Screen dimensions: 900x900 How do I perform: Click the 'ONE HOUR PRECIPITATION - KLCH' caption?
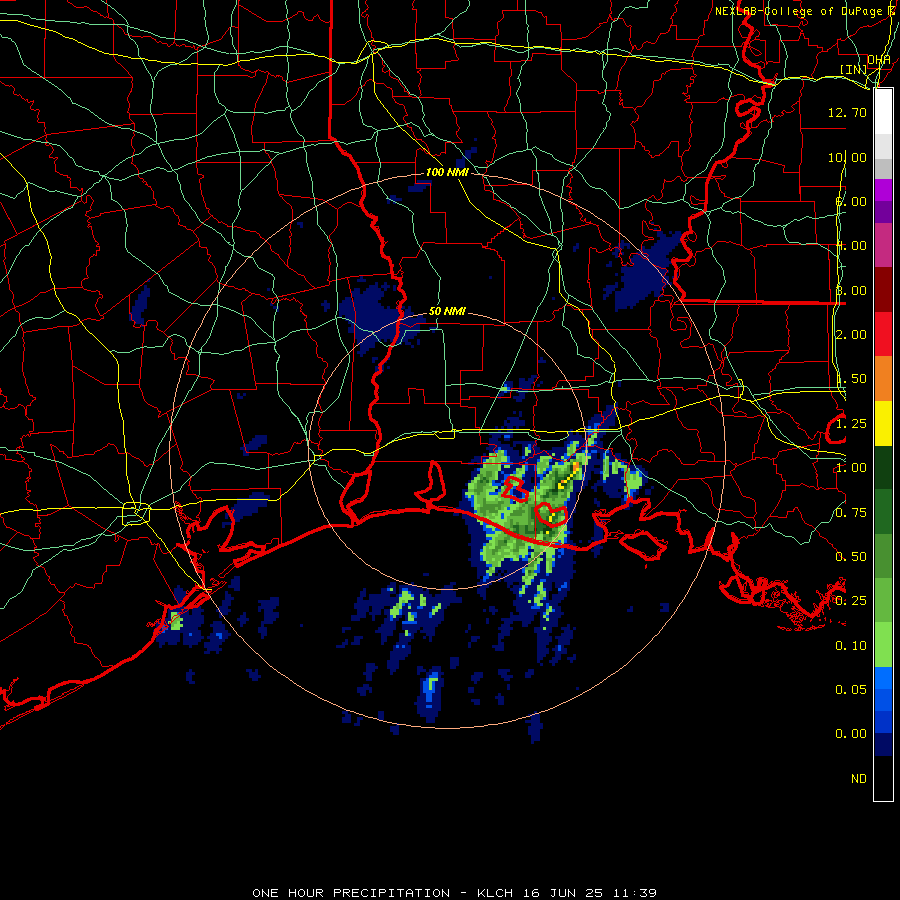click(382, 893)
